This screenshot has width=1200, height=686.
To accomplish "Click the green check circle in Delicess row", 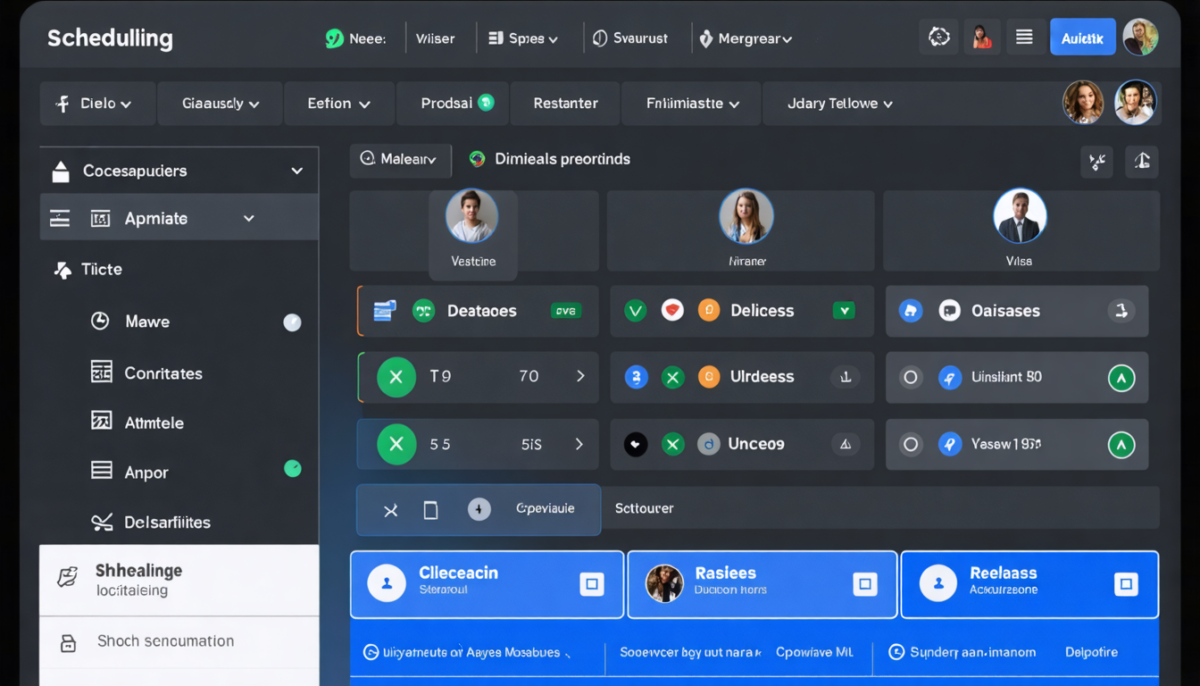I will point(635,311).
